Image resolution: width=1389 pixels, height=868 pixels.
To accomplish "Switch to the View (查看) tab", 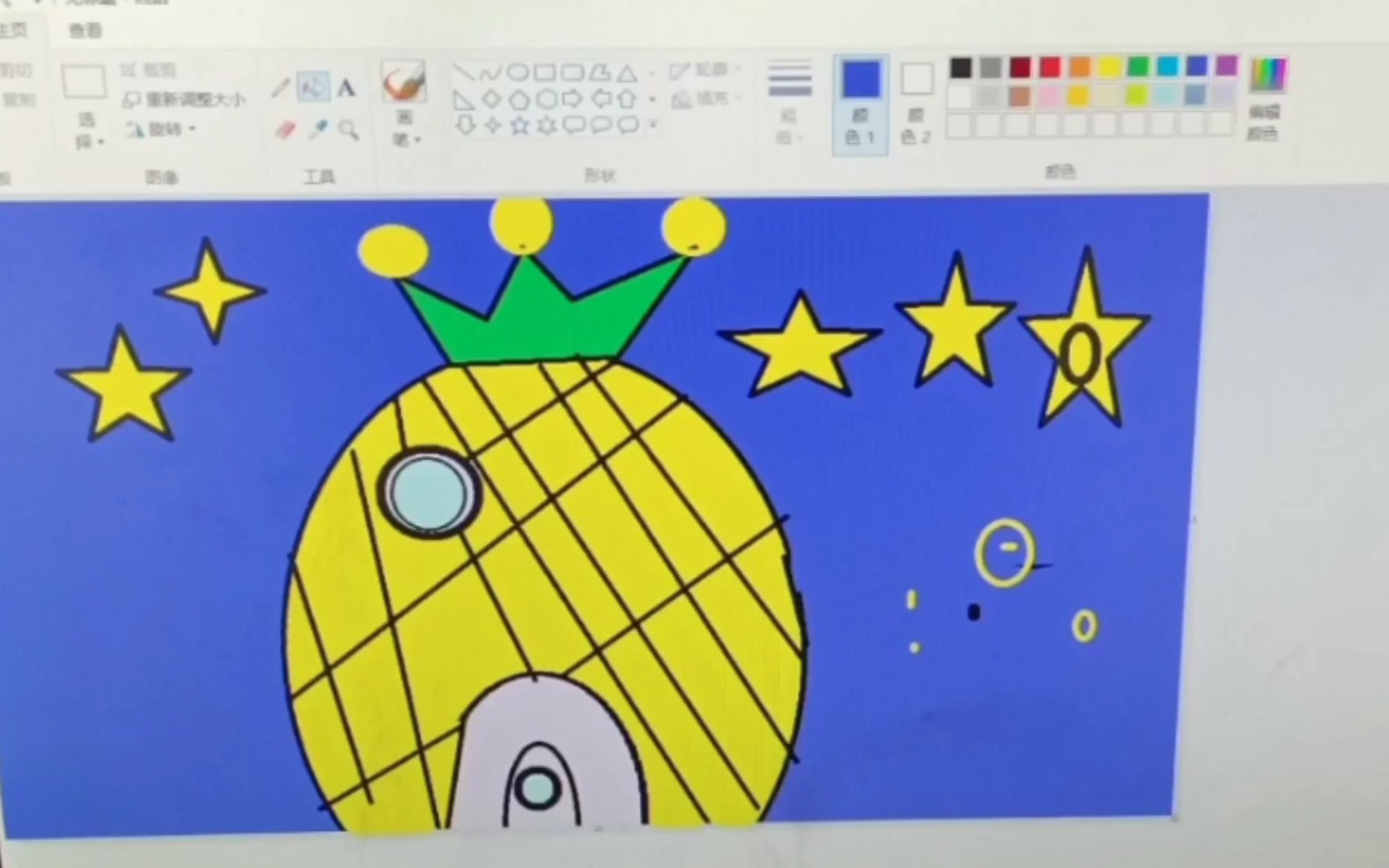I will pyautogui.click(x=87, y=31).
